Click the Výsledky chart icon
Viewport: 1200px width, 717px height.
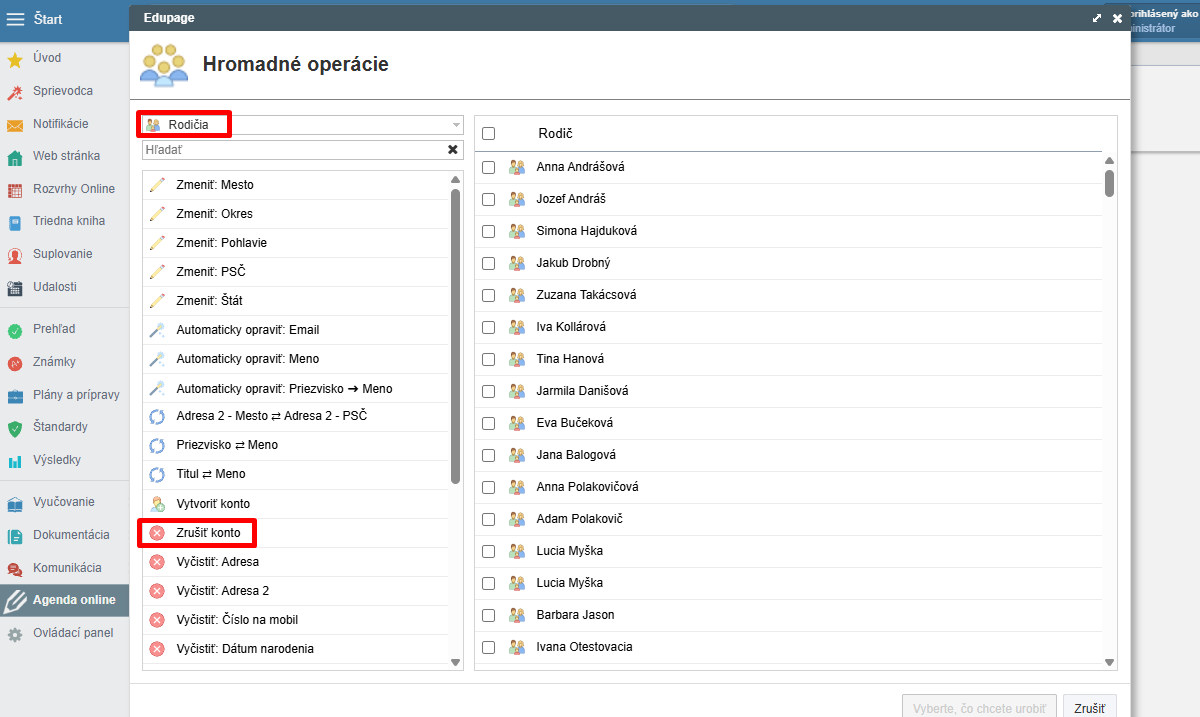click(x=15, y=461)
